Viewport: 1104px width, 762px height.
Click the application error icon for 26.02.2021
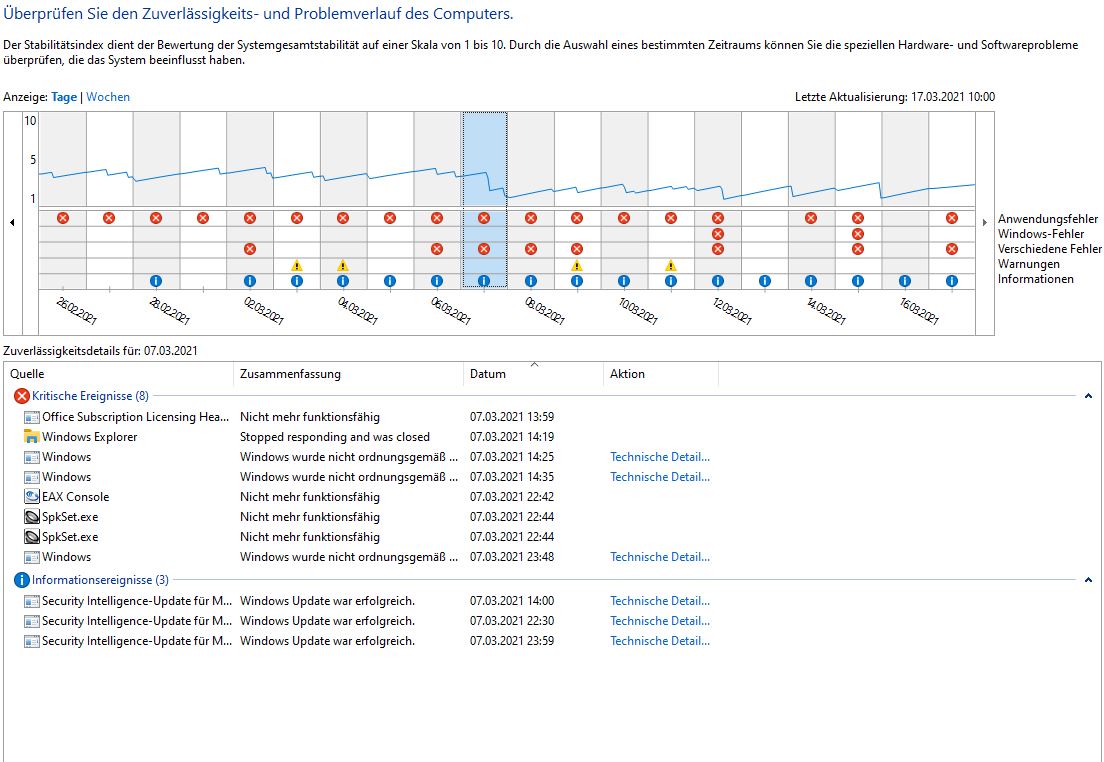coord(63,218)
